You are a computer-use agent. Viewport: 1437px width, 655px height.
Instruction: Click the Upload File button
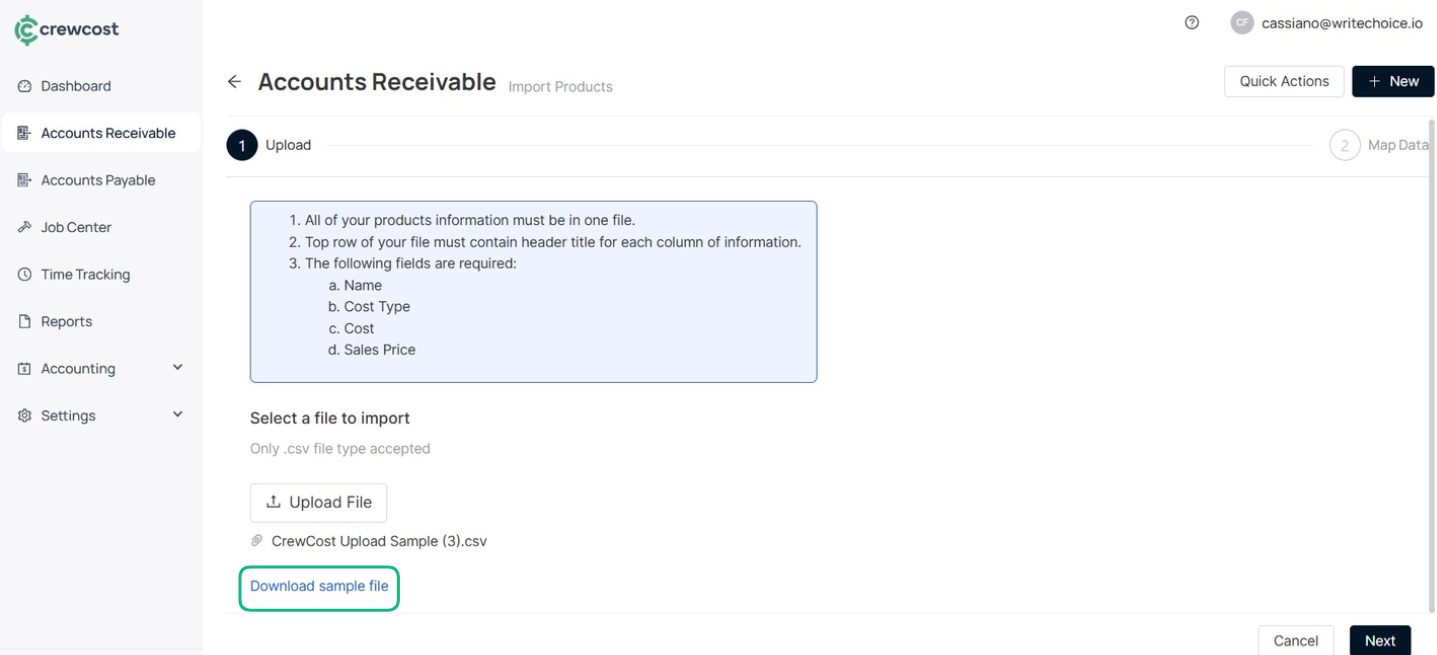pyautogui.click(x=318, y=502)
